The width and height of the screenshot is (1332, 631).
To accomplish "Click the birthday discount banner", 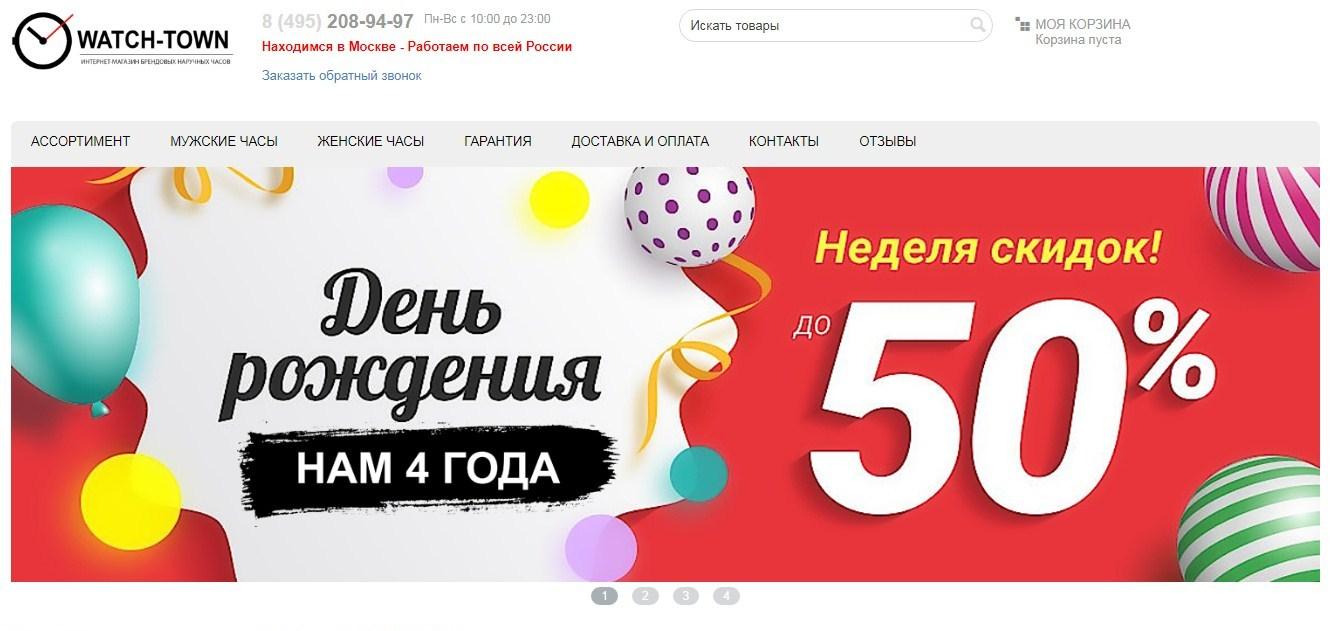I will 666,374.
